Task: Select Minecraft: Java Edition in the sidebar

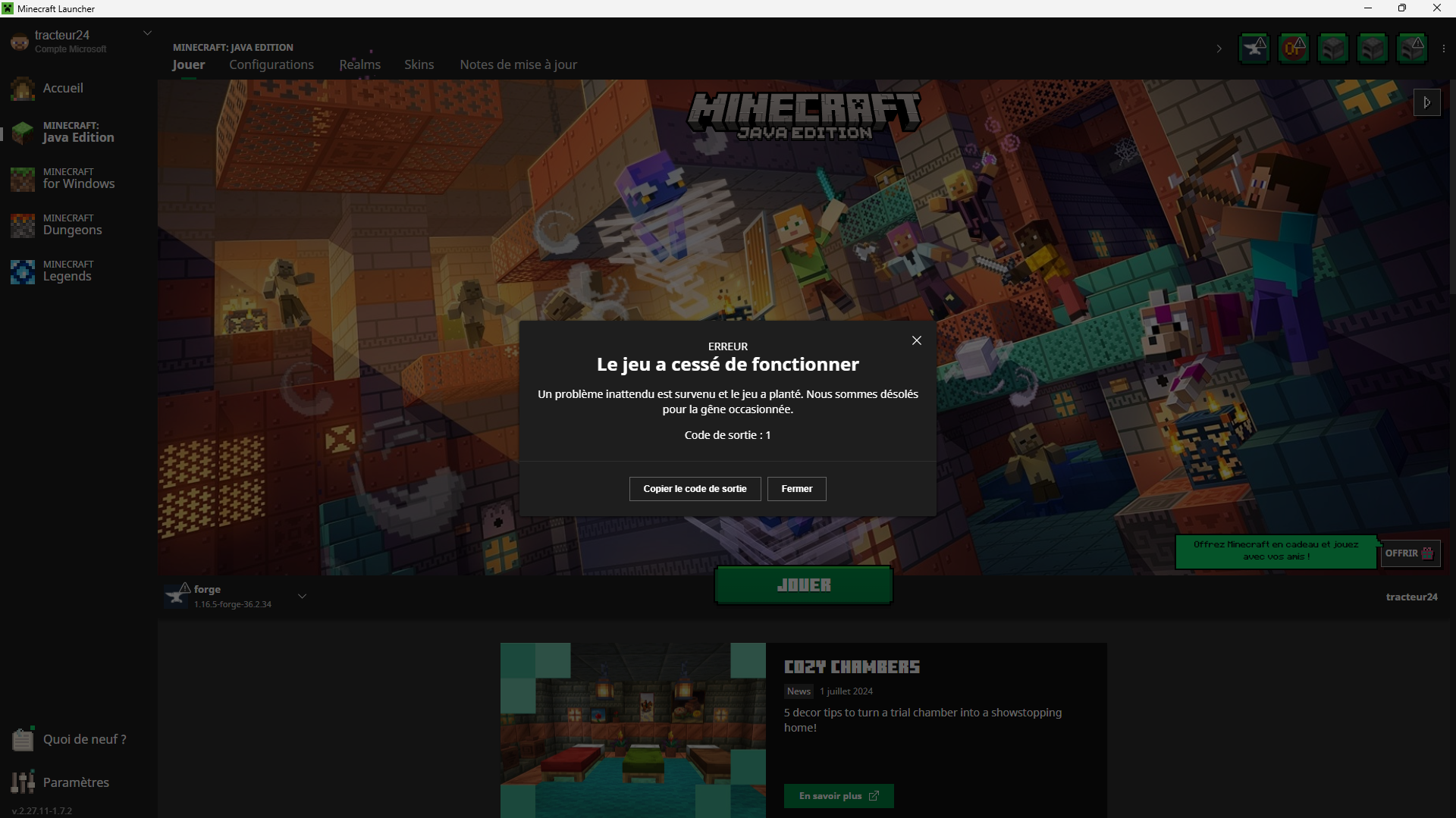Action: 63,132
